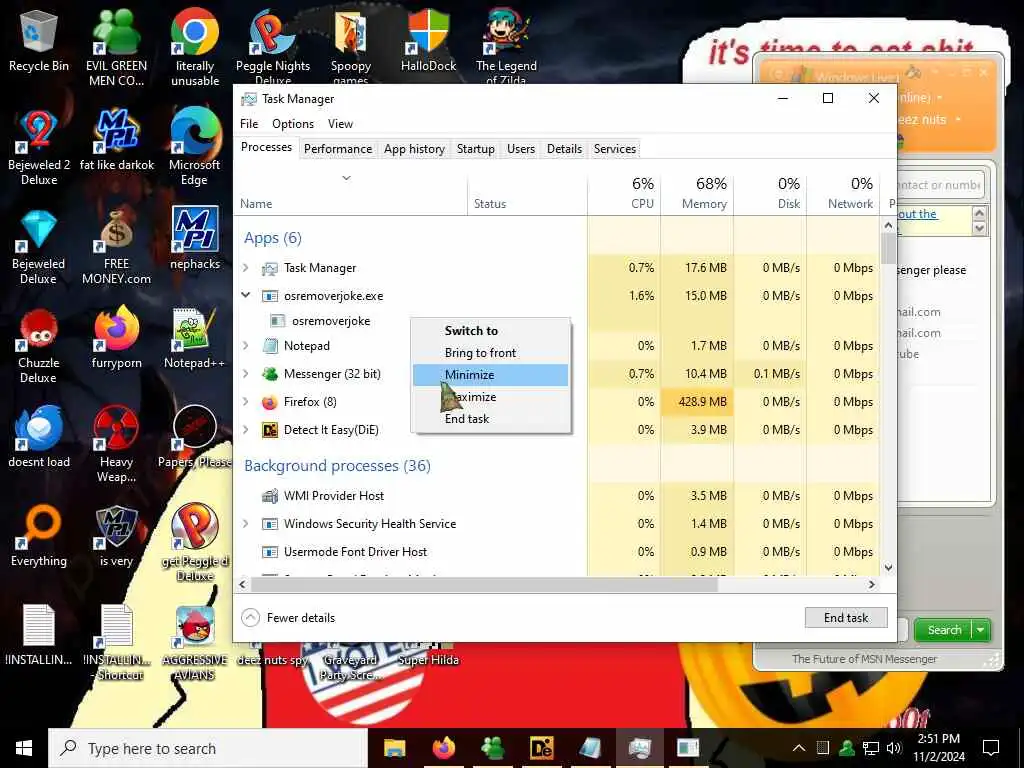
Task: Select the osremoverjoke child window row
Action: click(557, 321)
